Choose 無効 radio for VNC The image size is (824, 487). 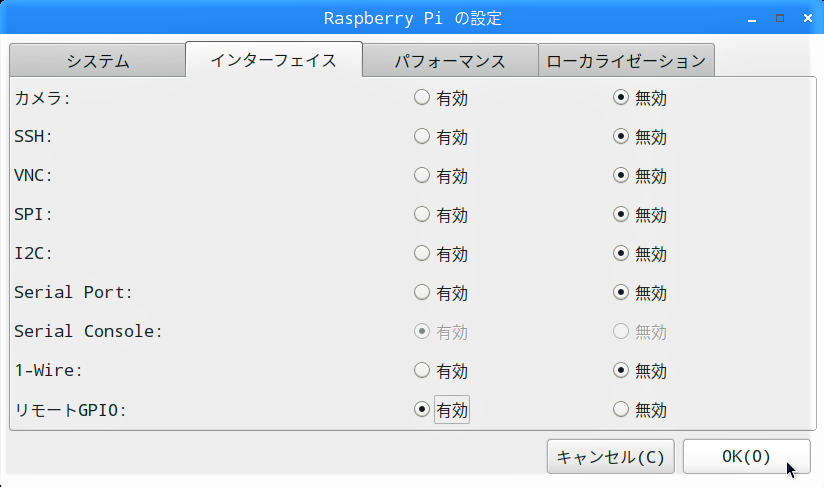tap(621, 176)
